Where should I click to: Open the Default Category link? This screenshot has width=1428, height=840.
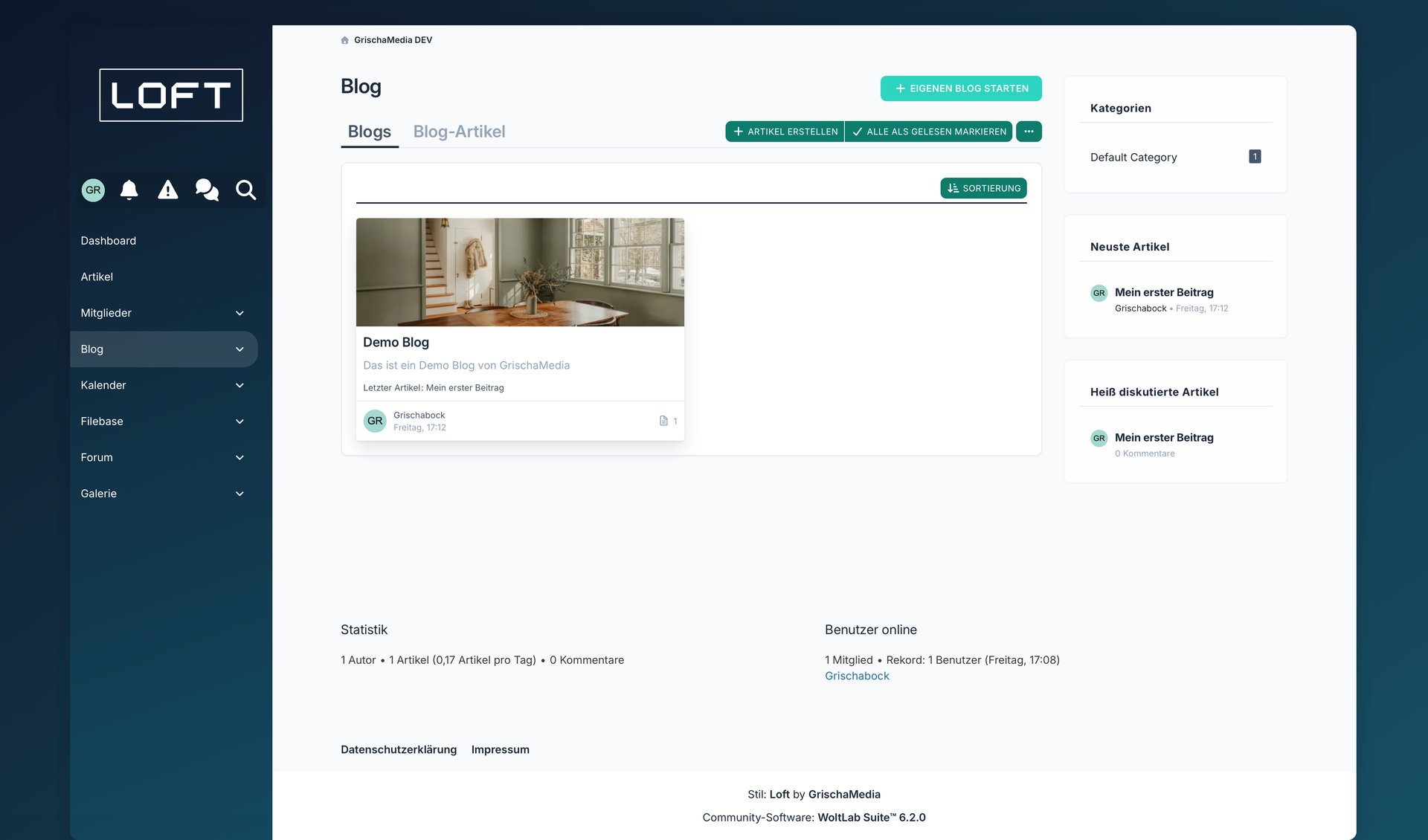pos(1133,158)
